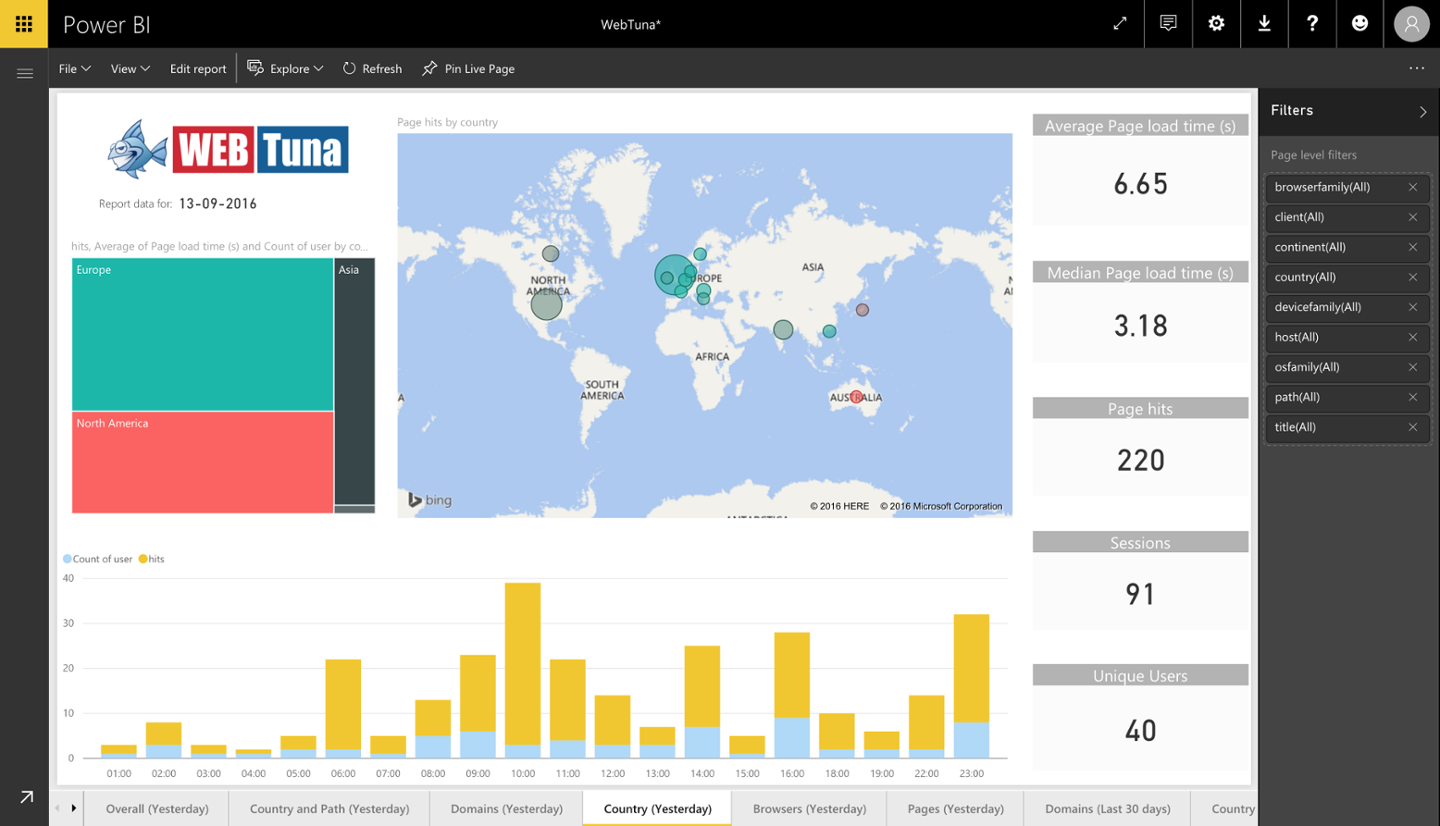Click the WebTuna fish logo

click(x=138, y=149)
